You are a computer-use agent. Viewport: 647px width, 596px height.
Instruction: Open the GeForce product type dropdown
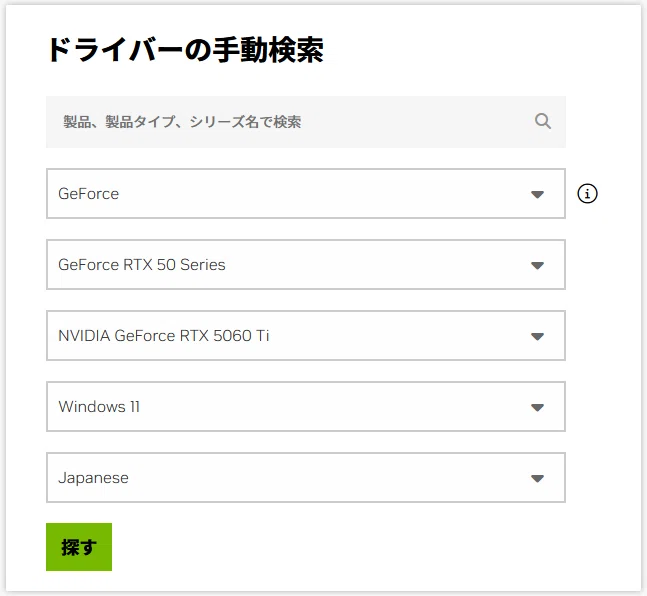(x=306, y=194)
